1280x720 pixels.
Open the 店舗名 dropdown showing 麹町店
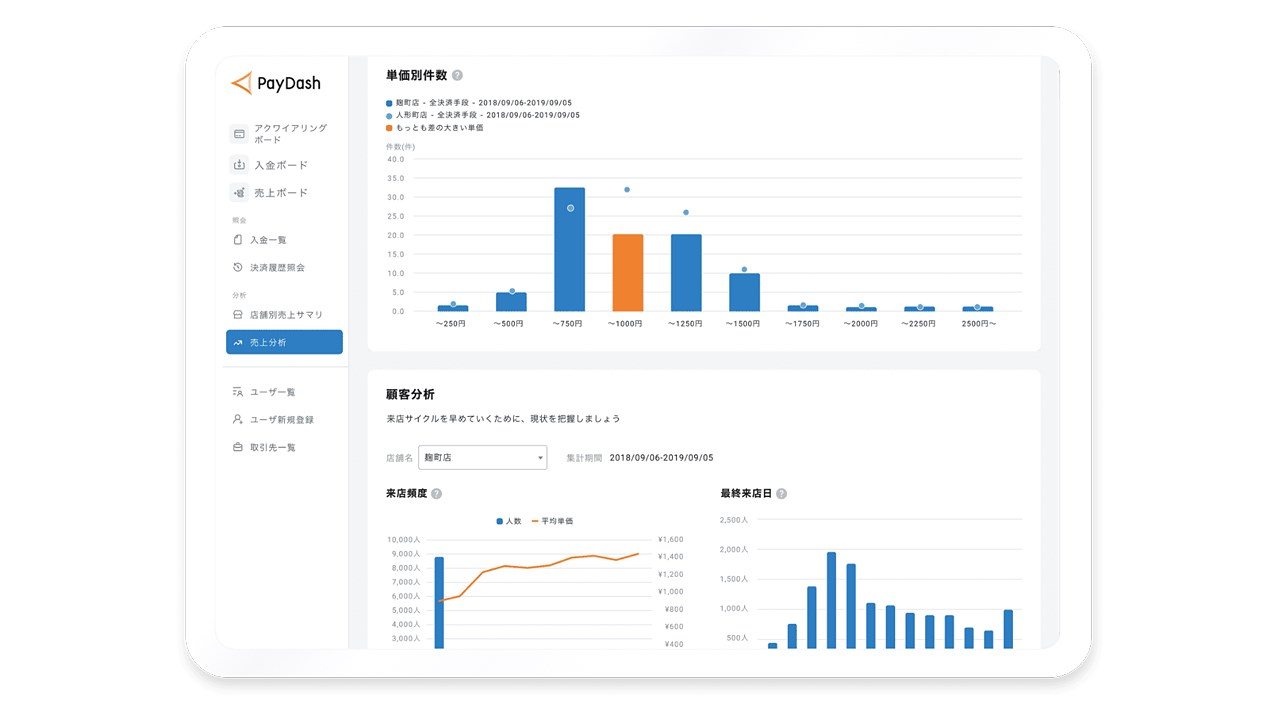coord(482,457)
